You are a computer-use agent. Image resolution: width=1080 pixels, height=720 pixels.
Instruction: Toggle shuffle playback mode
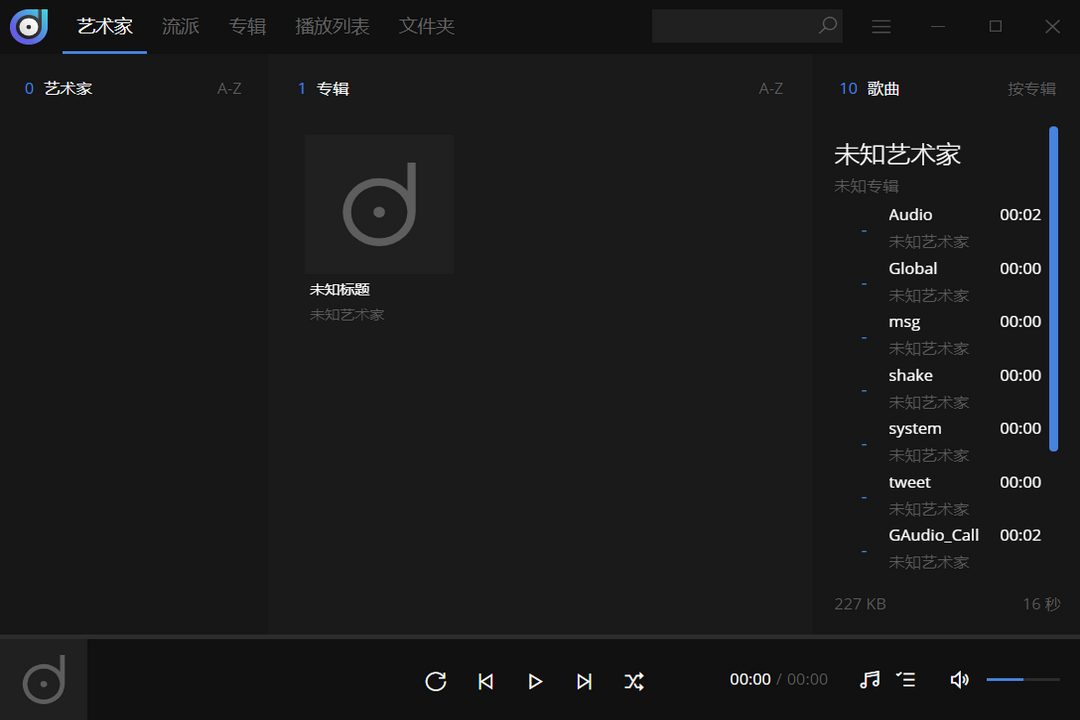tap(634, 681)
